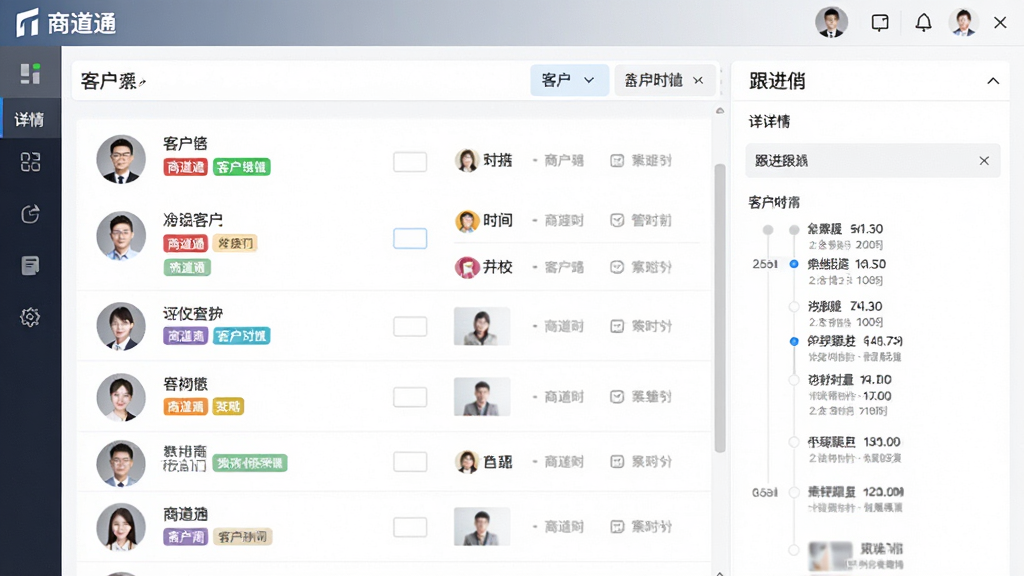Click the 商道通 logo icon
This screenshot has height=576, width=1024.
pos(27,23)
